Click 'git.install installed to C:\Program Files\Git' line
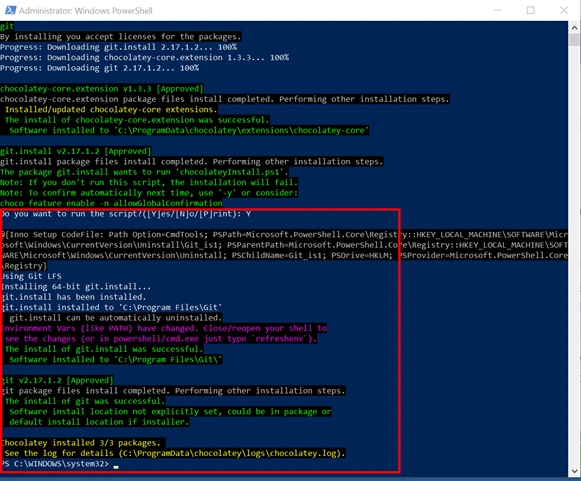This screenshot has width=581, height=481. coord(111,307)
